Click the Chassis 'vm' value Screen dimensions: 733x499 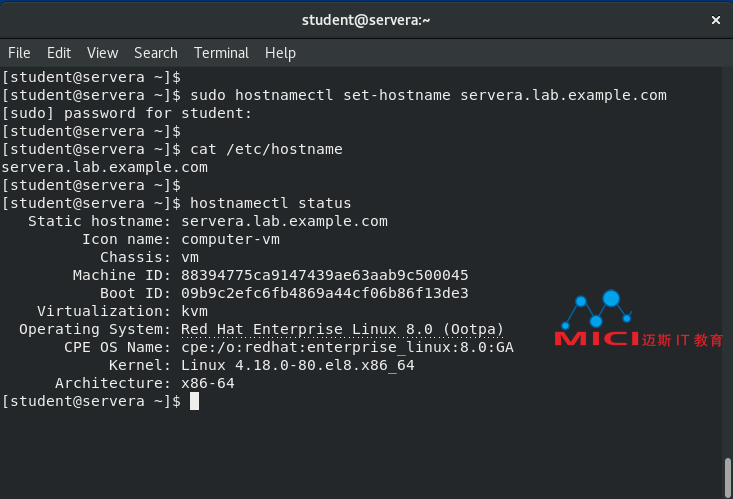click(190, 257)
